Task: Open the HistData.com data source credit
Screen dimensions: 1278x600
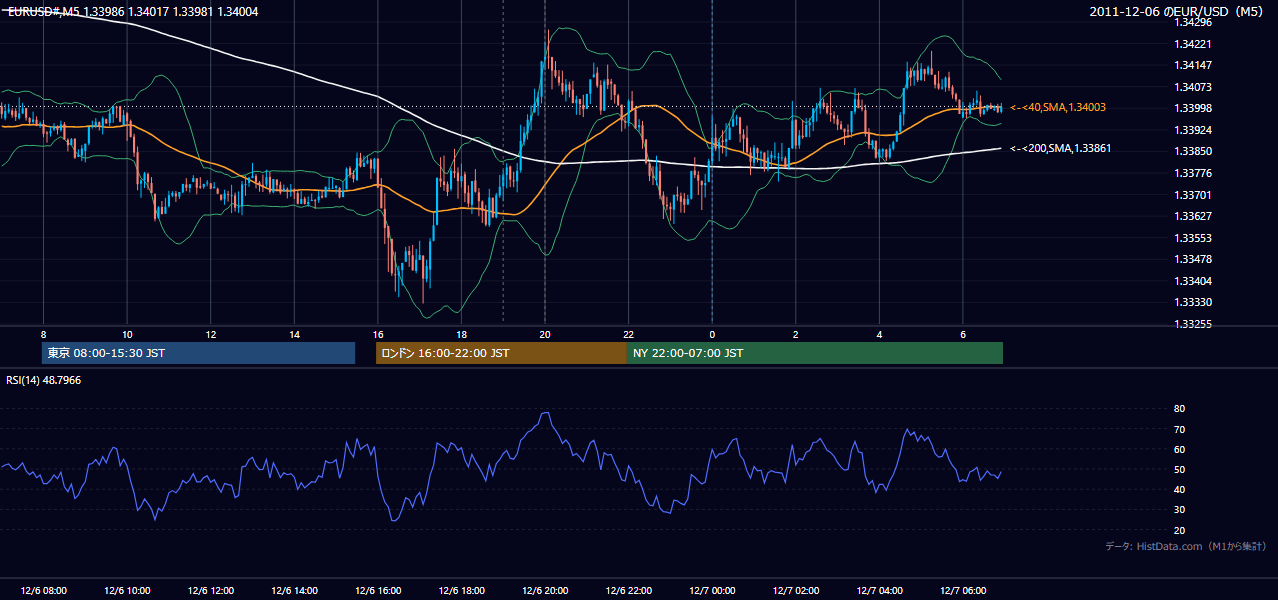Action: (x=1186, y=546)
